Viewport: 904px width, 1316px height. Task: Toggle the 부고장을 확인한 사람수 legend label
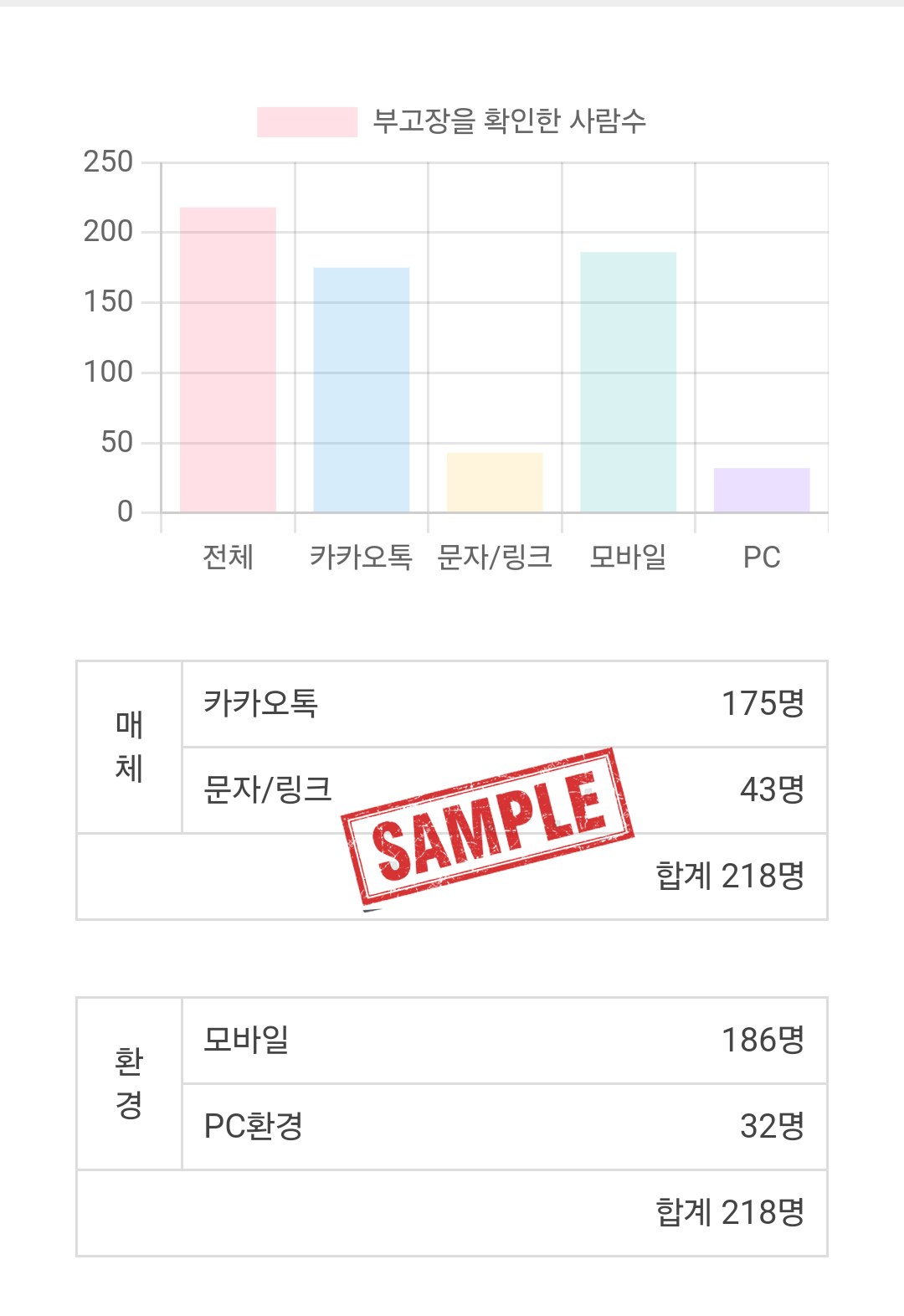[509, 121]
